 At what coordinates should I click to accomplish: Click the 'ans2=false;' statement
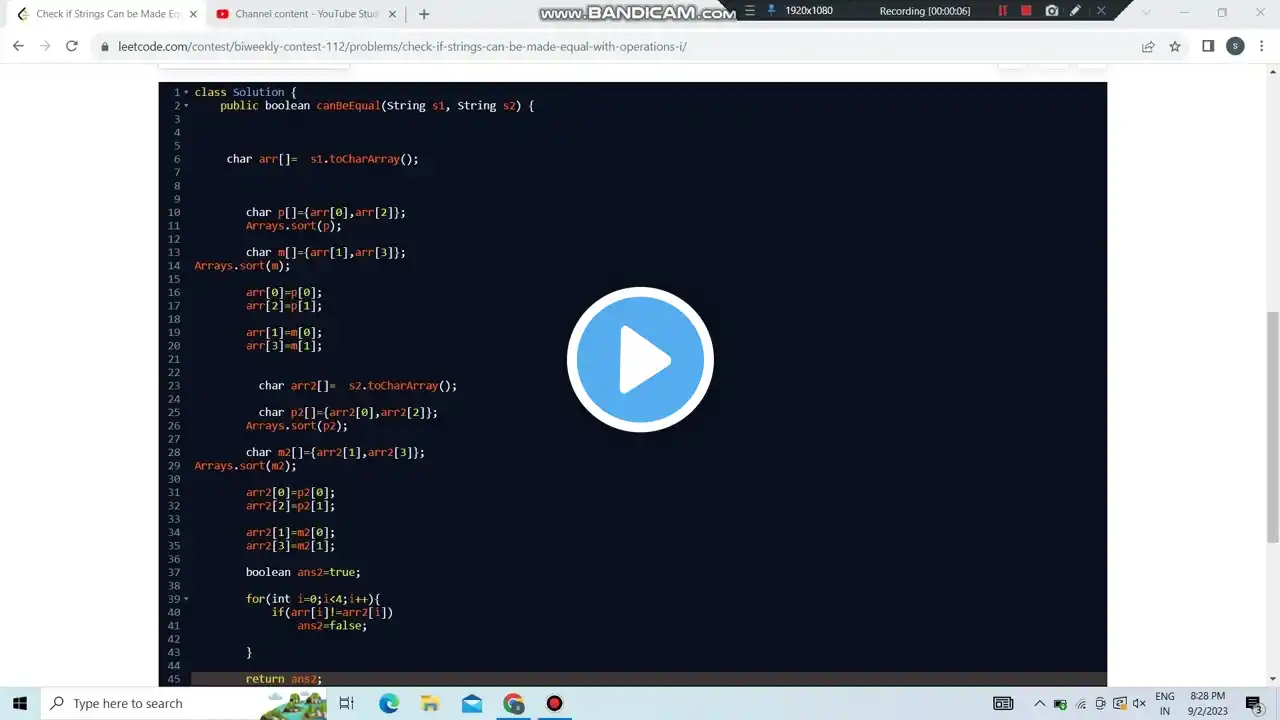(332, 626)
